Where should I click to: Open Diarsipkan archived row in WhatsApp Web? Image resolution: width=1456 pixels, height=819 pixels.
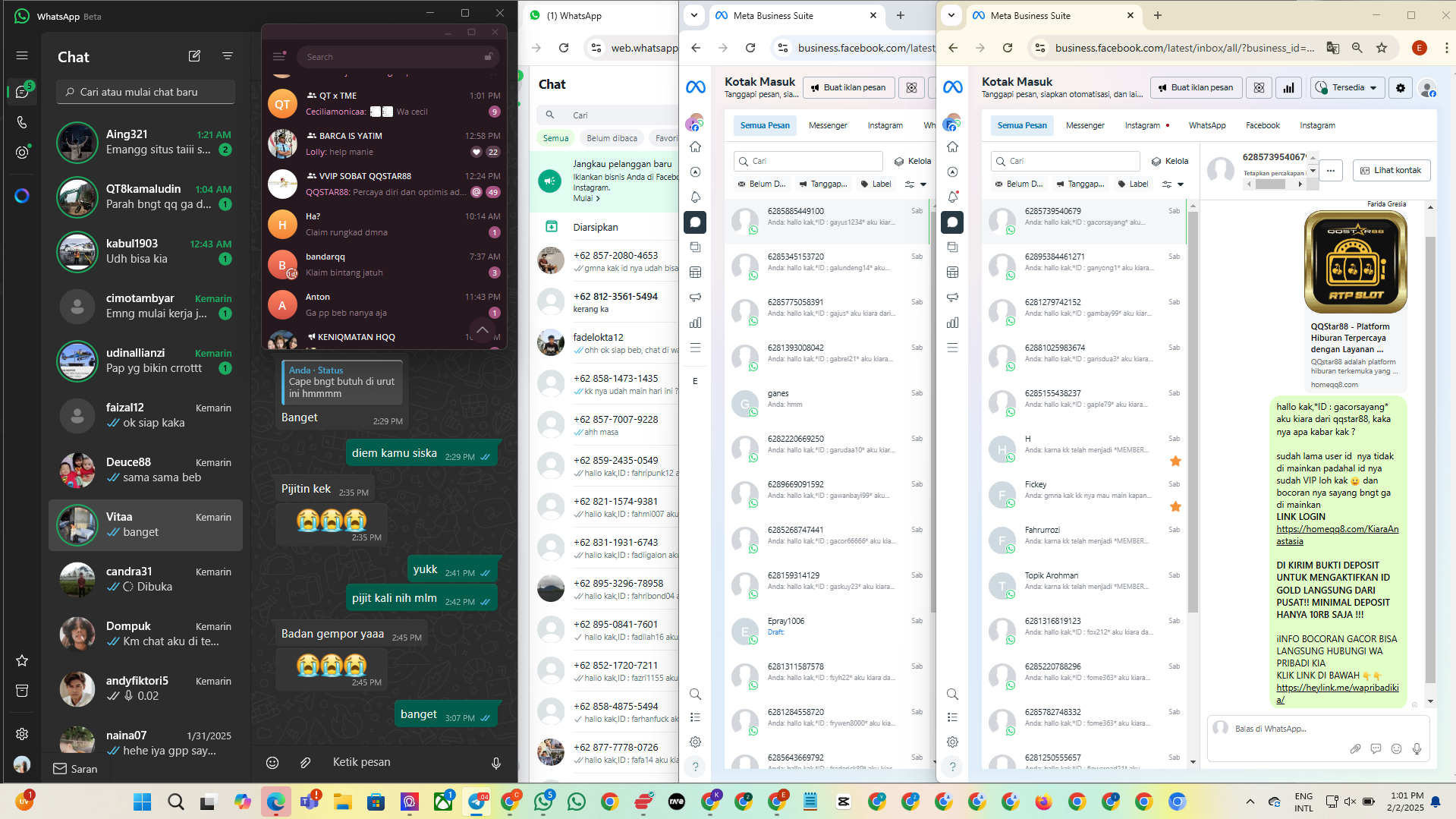pyautogui.click(x=604, y=227)
